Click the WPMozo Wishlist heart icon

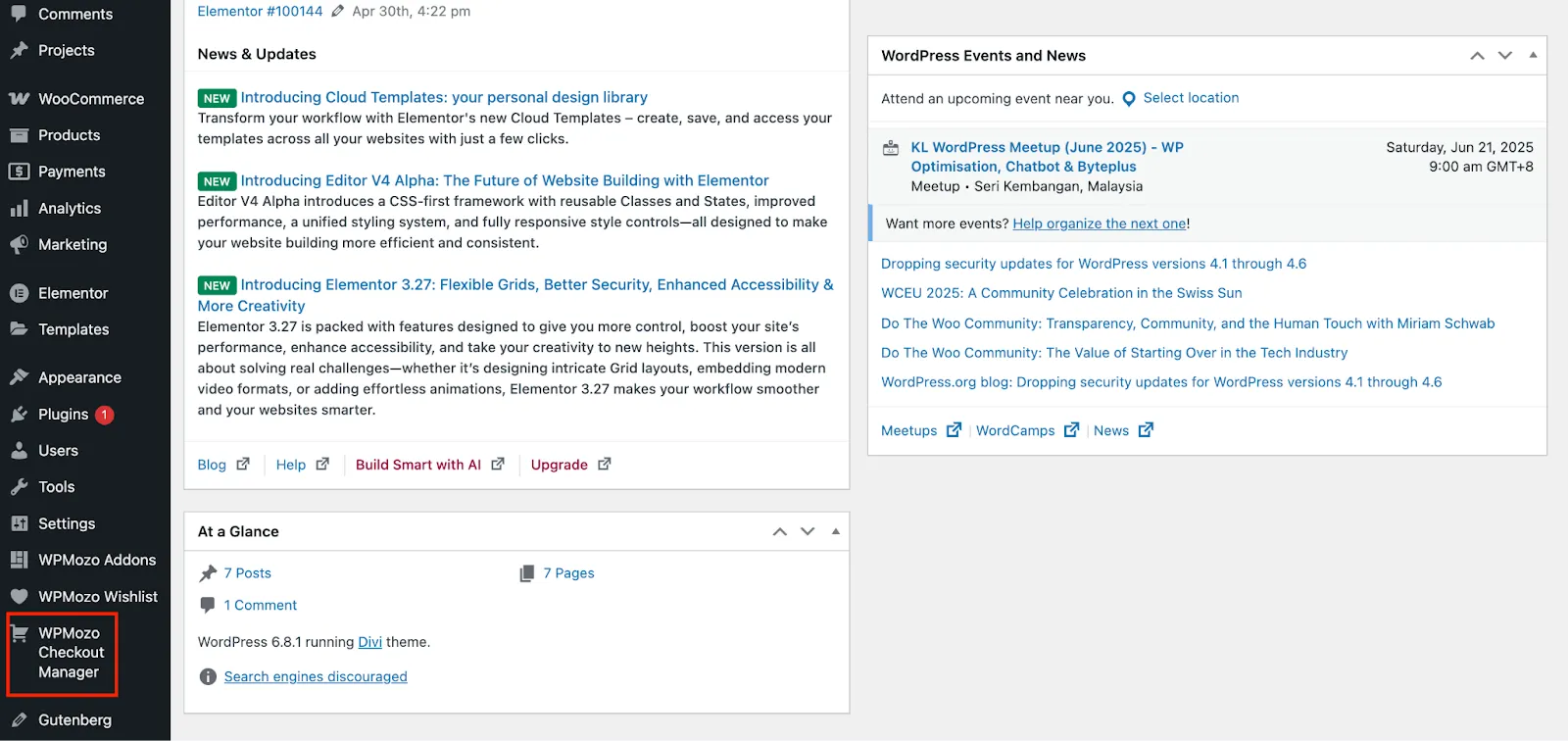(19, 596)
